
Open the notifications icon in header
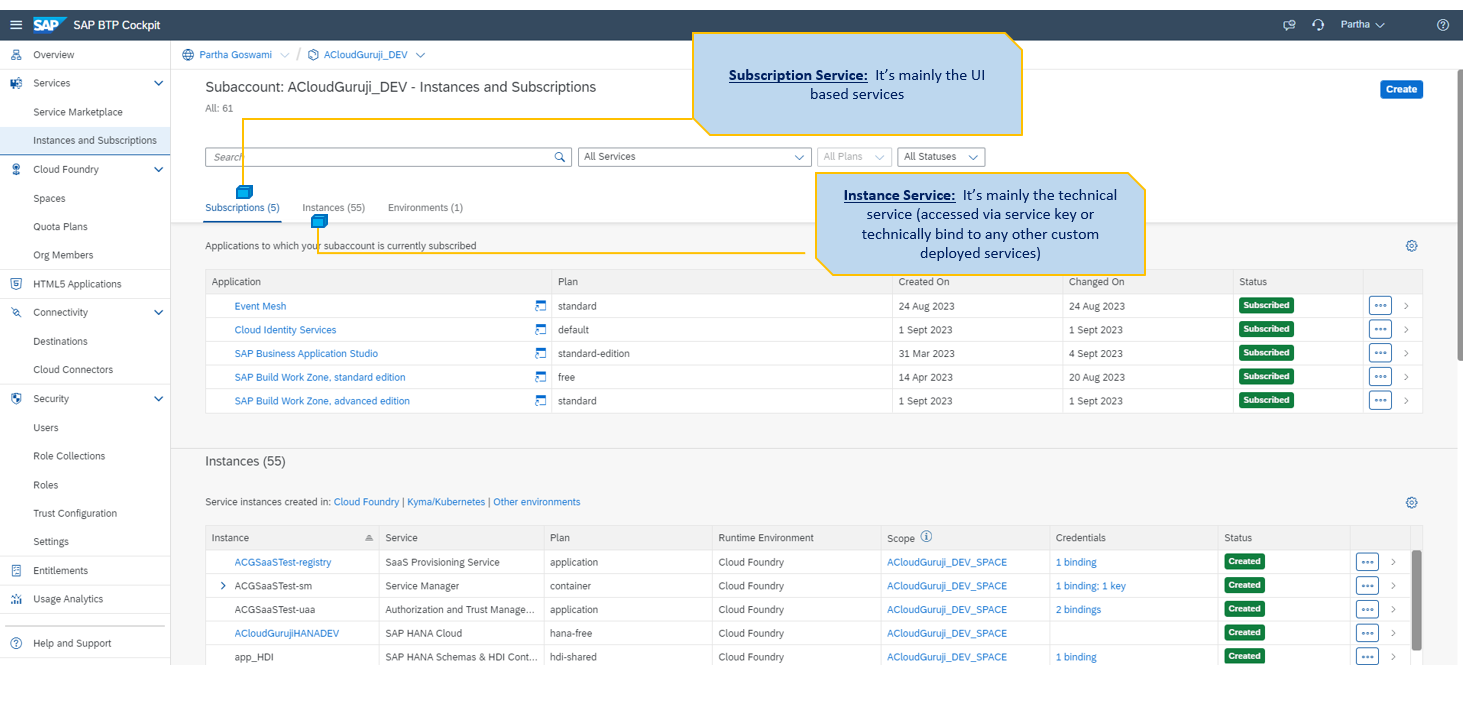coord(1289,25)
